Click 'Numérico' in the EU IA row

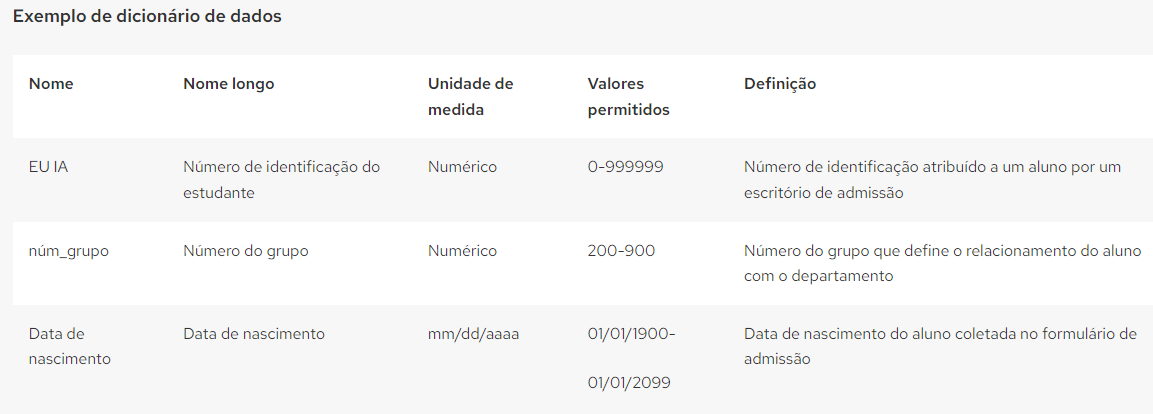coord(463,167)
